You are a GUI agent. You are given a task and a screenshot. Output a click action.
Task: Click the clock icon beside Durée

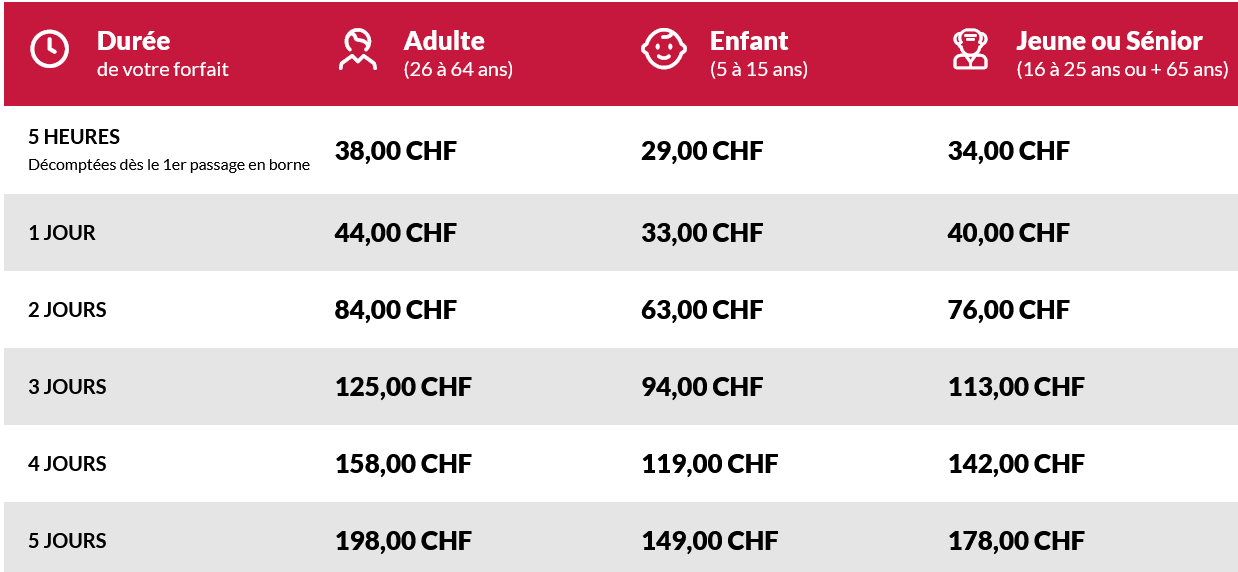(x=49, y=49)
